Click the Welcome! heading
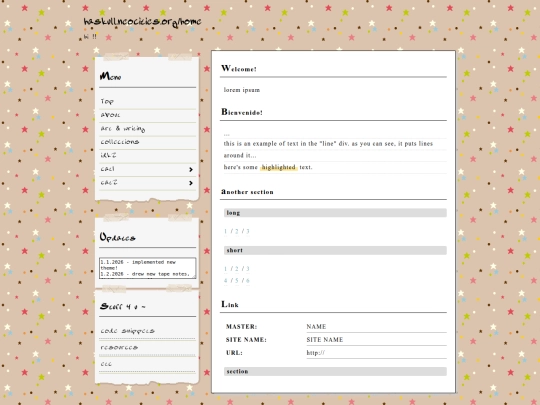 239,69
